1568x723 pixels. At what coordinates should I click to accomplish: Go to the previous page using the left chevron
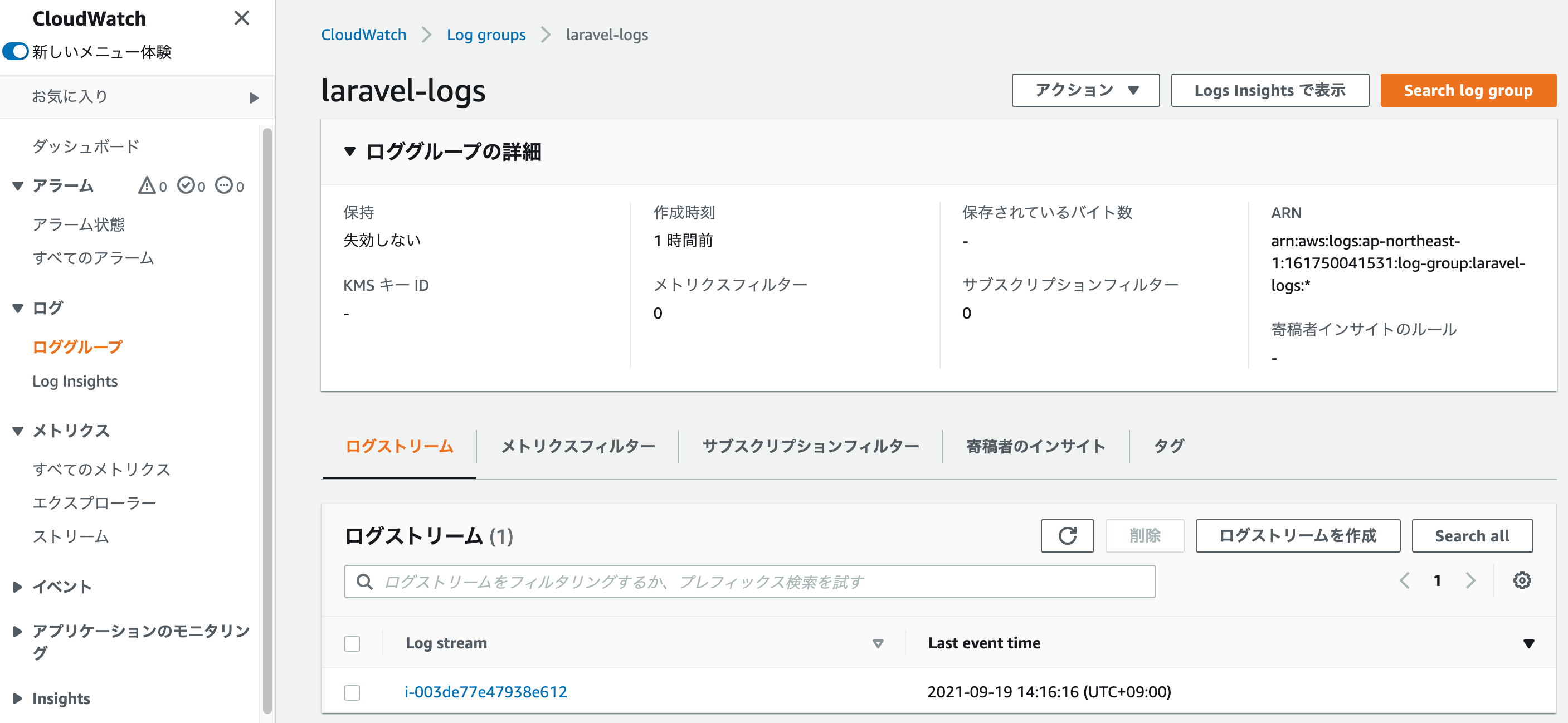1404,580
